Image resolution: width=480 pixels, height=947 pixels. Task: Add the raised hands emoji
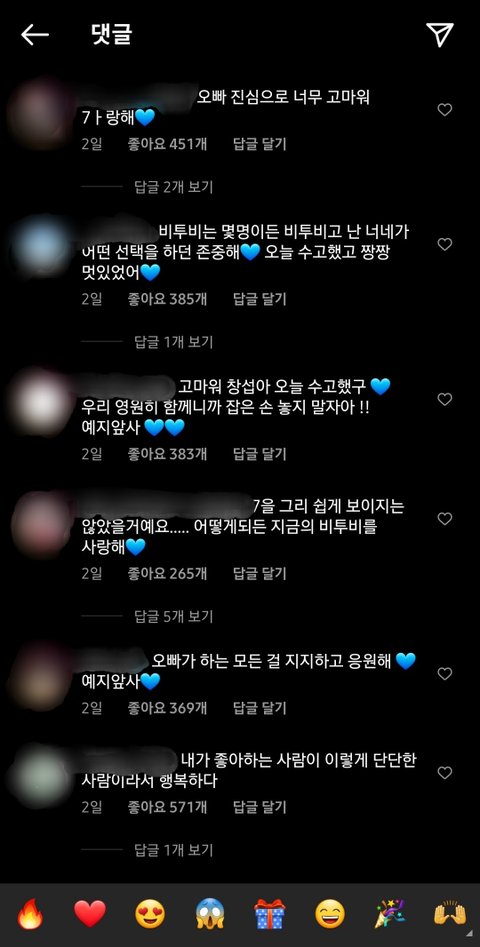tap(450, 913)
